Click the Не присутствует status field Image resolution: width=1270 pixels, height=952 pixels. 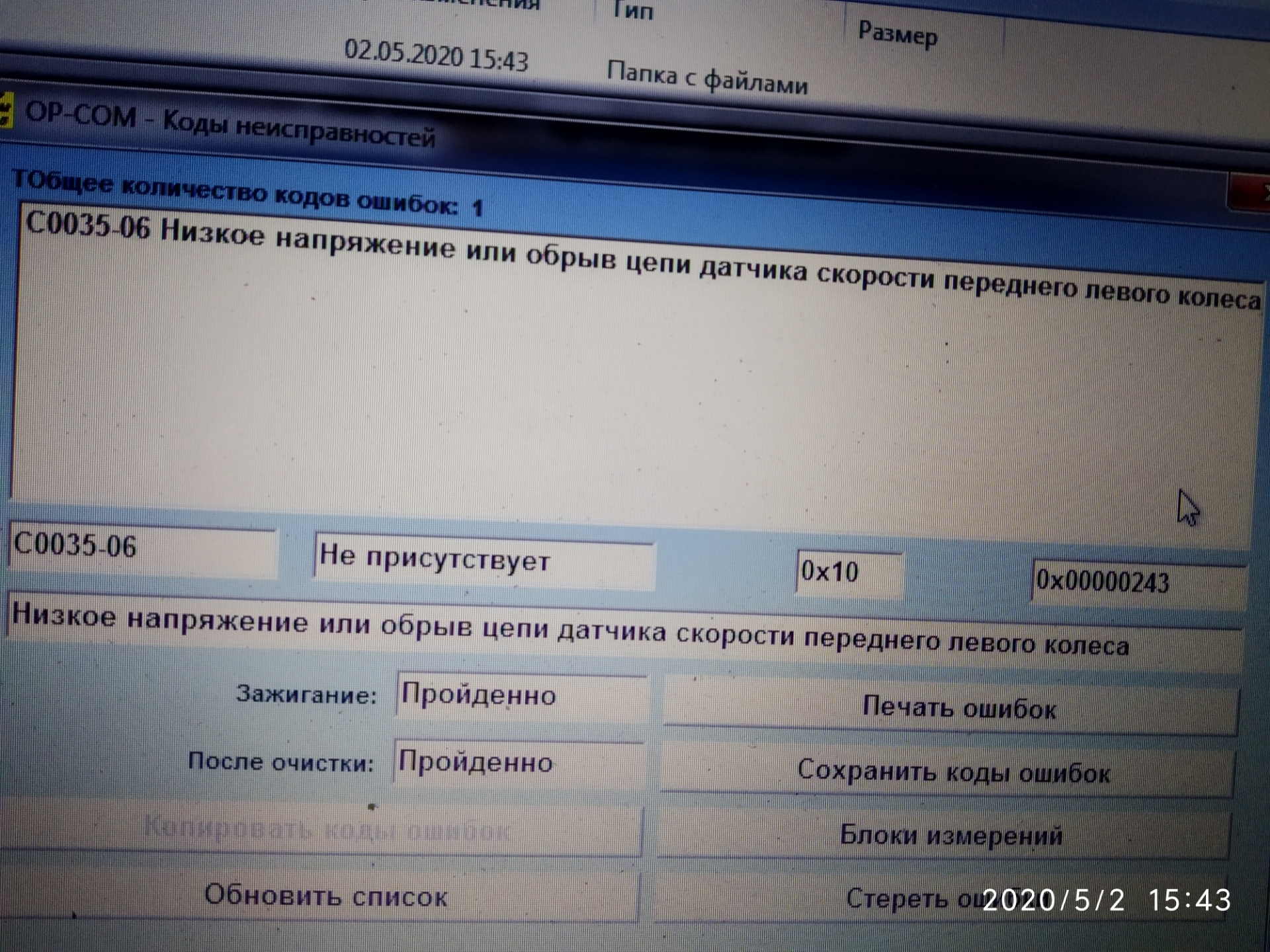[484, 561]
